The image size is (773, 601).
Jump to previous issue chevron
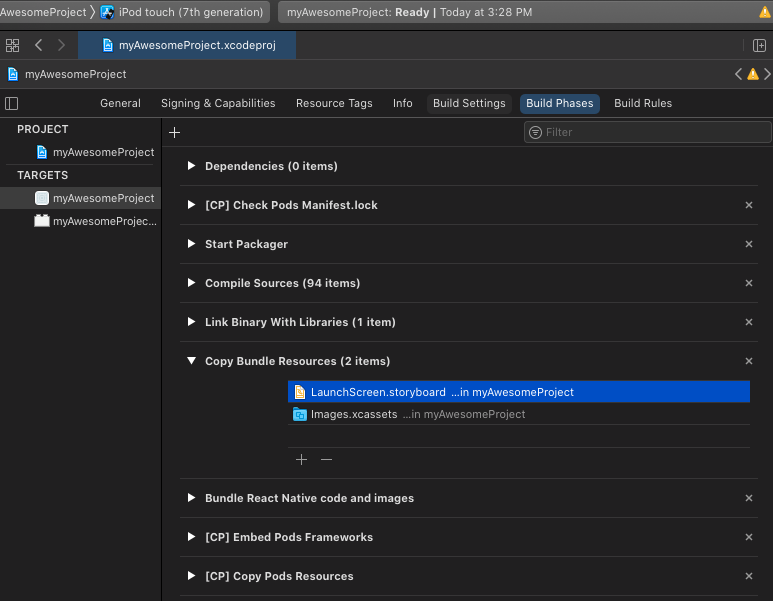(738, 74)
